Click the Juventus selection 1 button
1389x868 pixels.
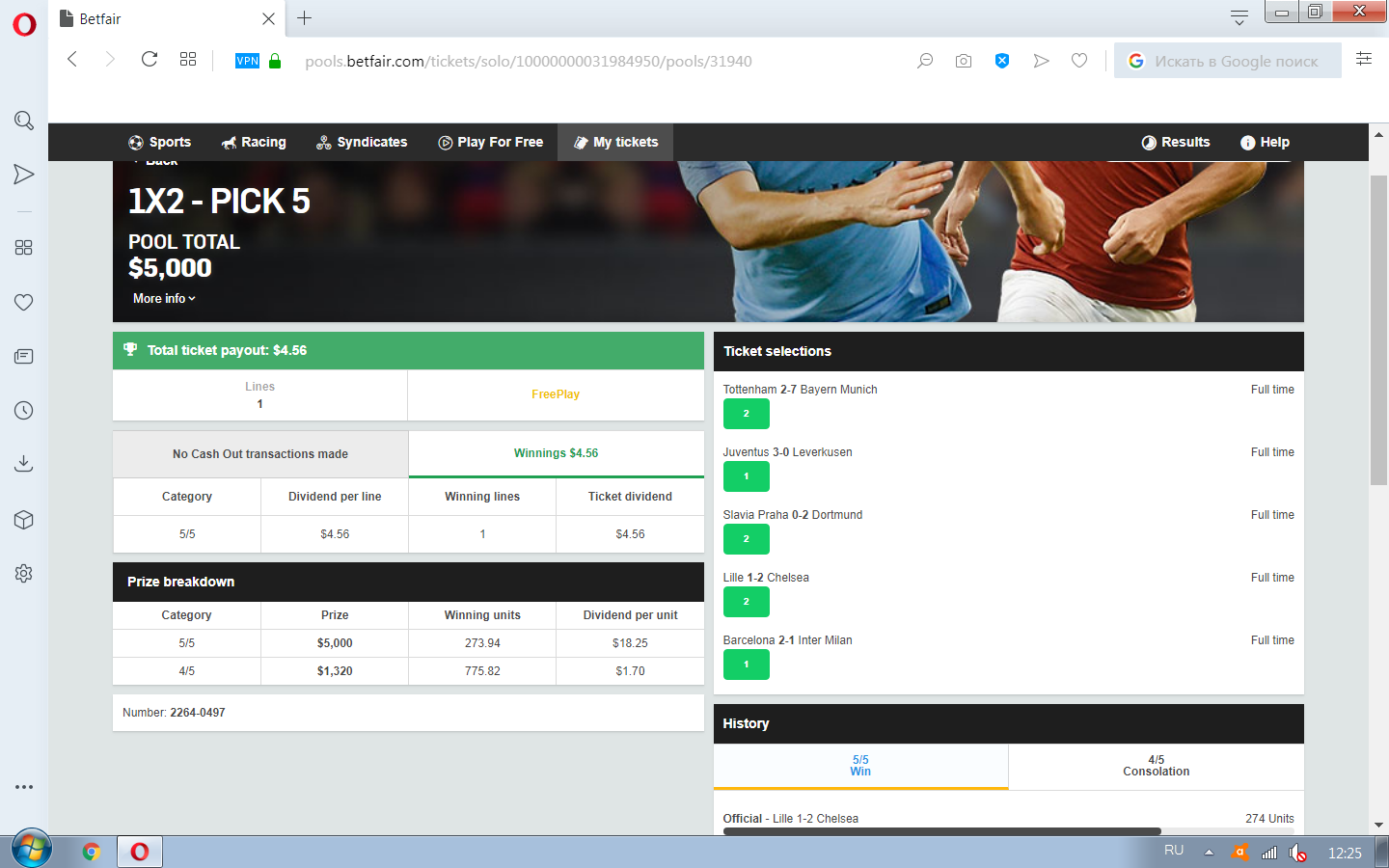(x=746, y=476)
